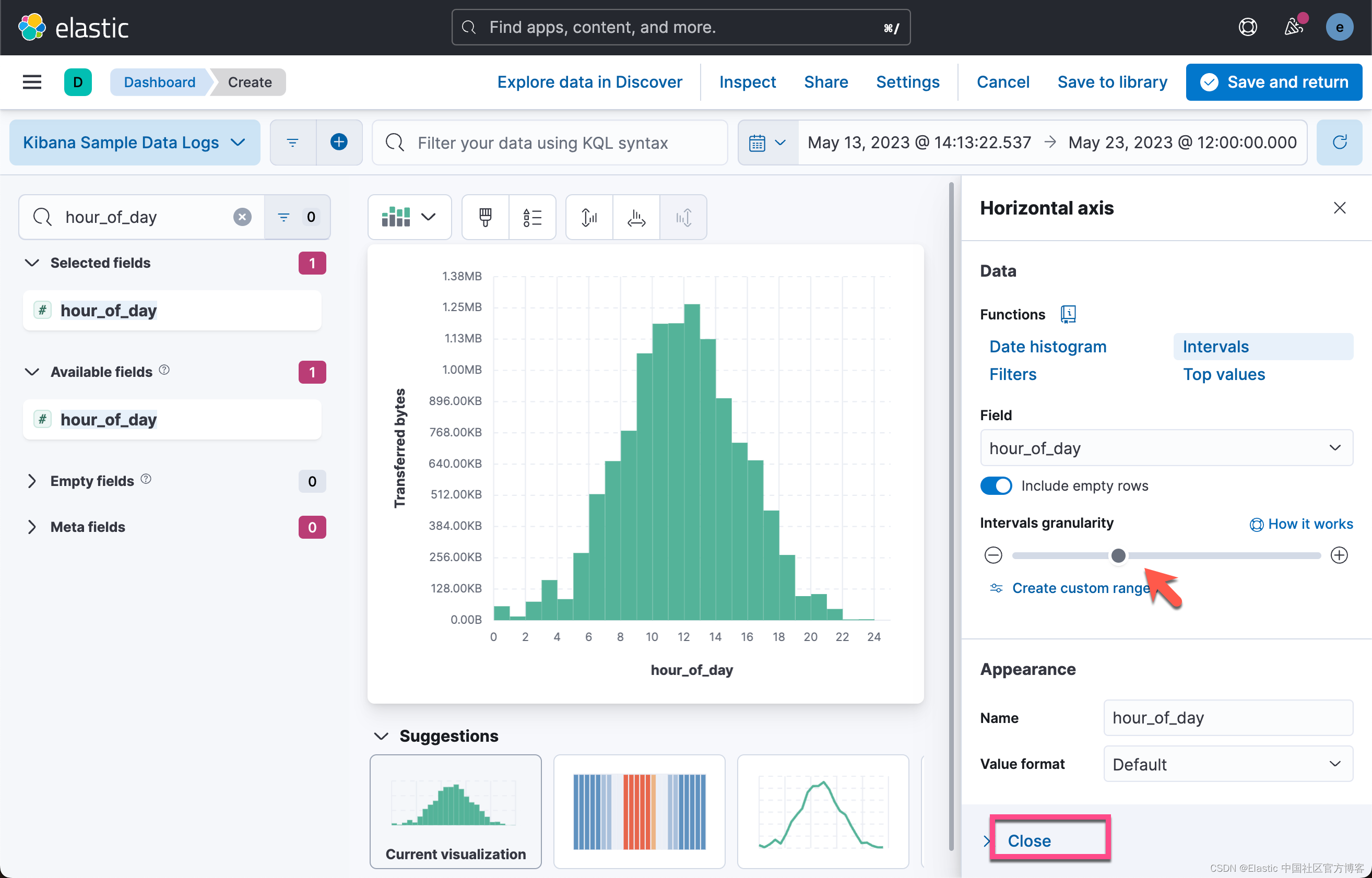Open the Value format Default dropdown

pos(1228,763)
